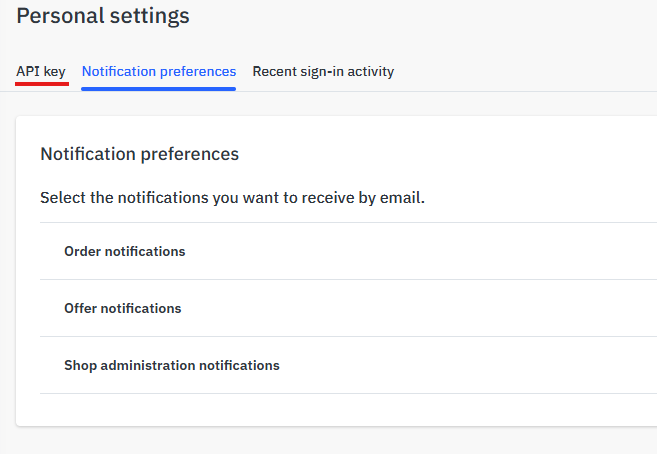Viewport: 657px width, 454px height.
Task: Click the word 'Offer' in Offer notifications
Action: tap(81, 308)
